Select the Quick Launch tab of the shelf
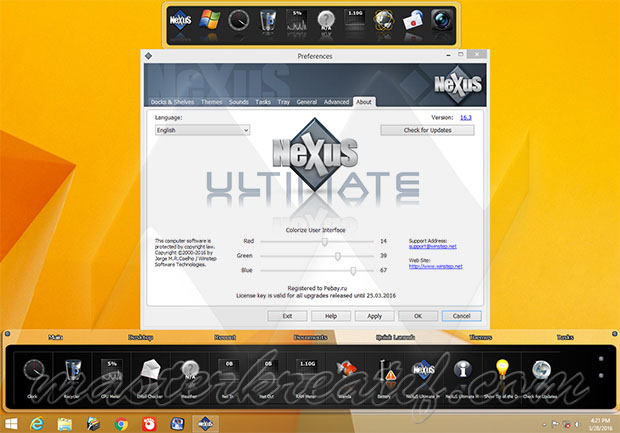The image size is (620, 433). (x=395, y=337)
